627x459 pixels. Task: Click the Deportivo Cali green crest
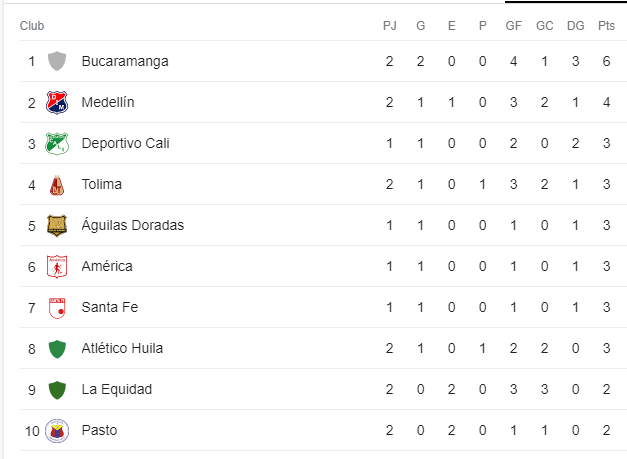[x=57, y=144]
